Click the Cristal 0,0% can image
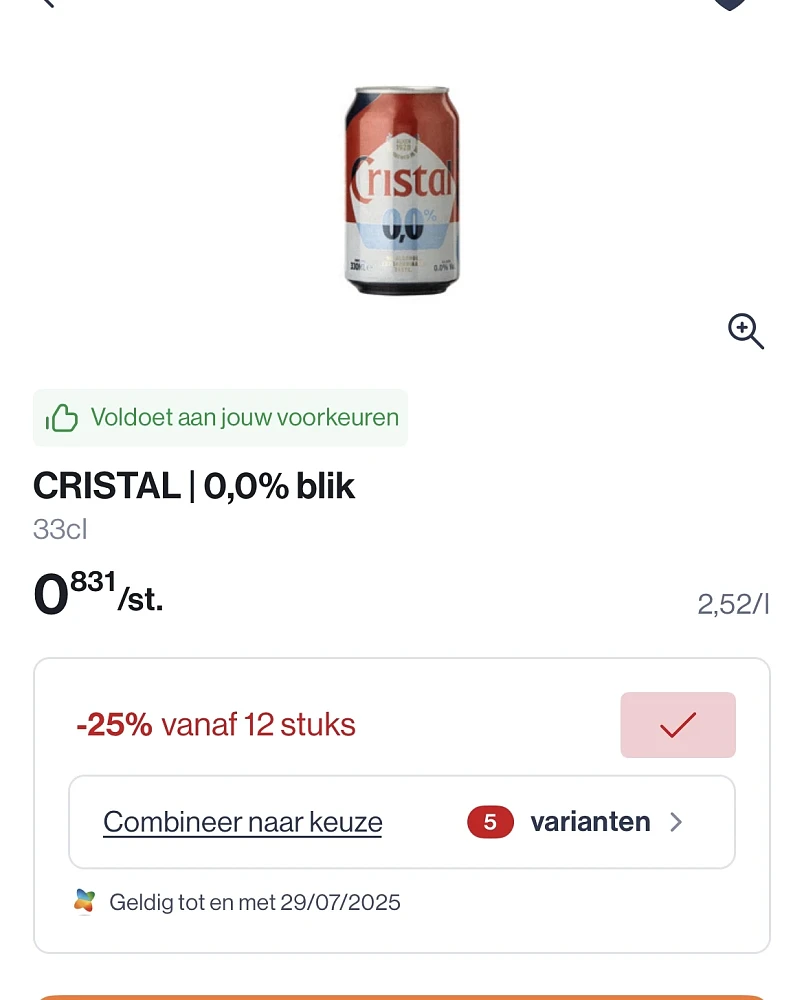This screenshot has width=804, height=1000. pyautogui.click(x=402, y=190)
